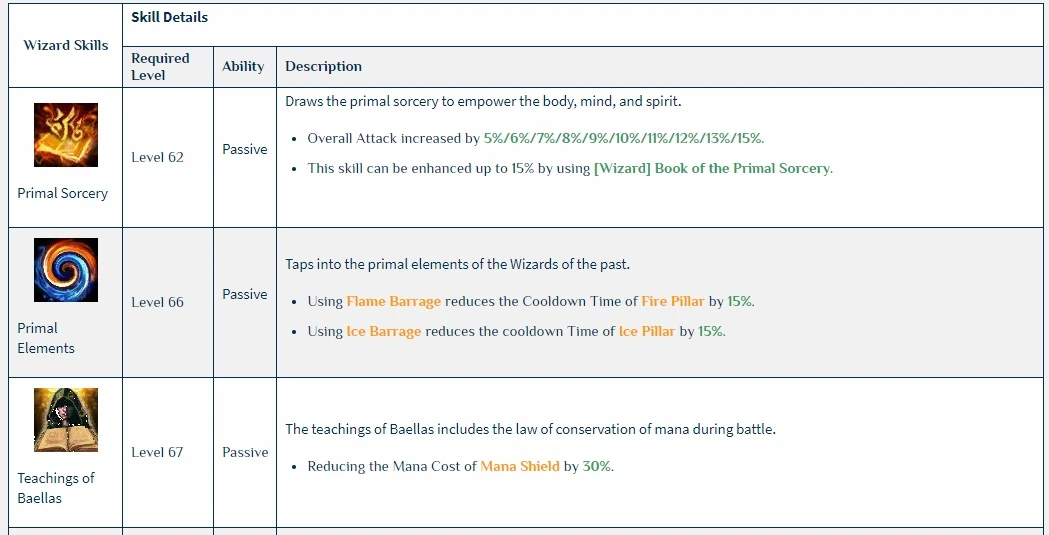
Task: Click the Primal Sorcery skill icon
Action: [66, 135]
